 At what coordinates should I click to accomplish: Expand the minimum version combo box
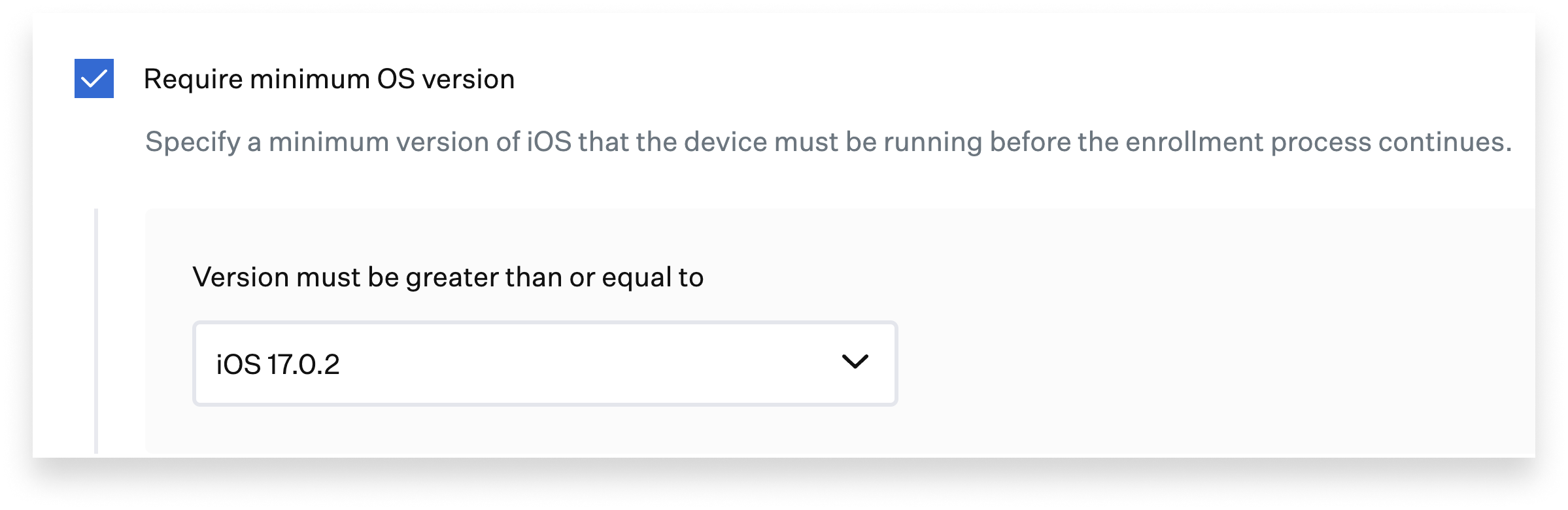pyautogui.click(x=544, y=363)
